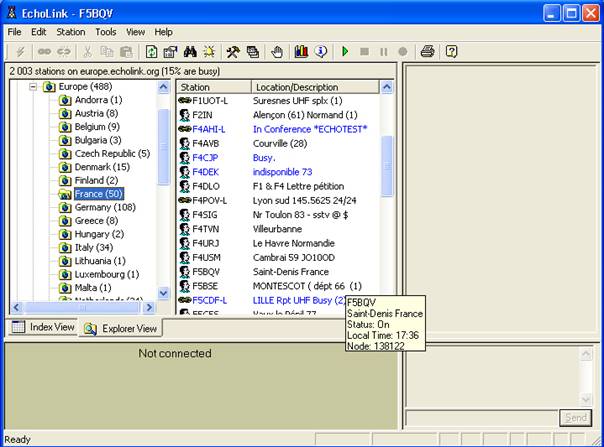Click the disabled Send button
This screenshot has height=447, width=604.
pos(575,418)
